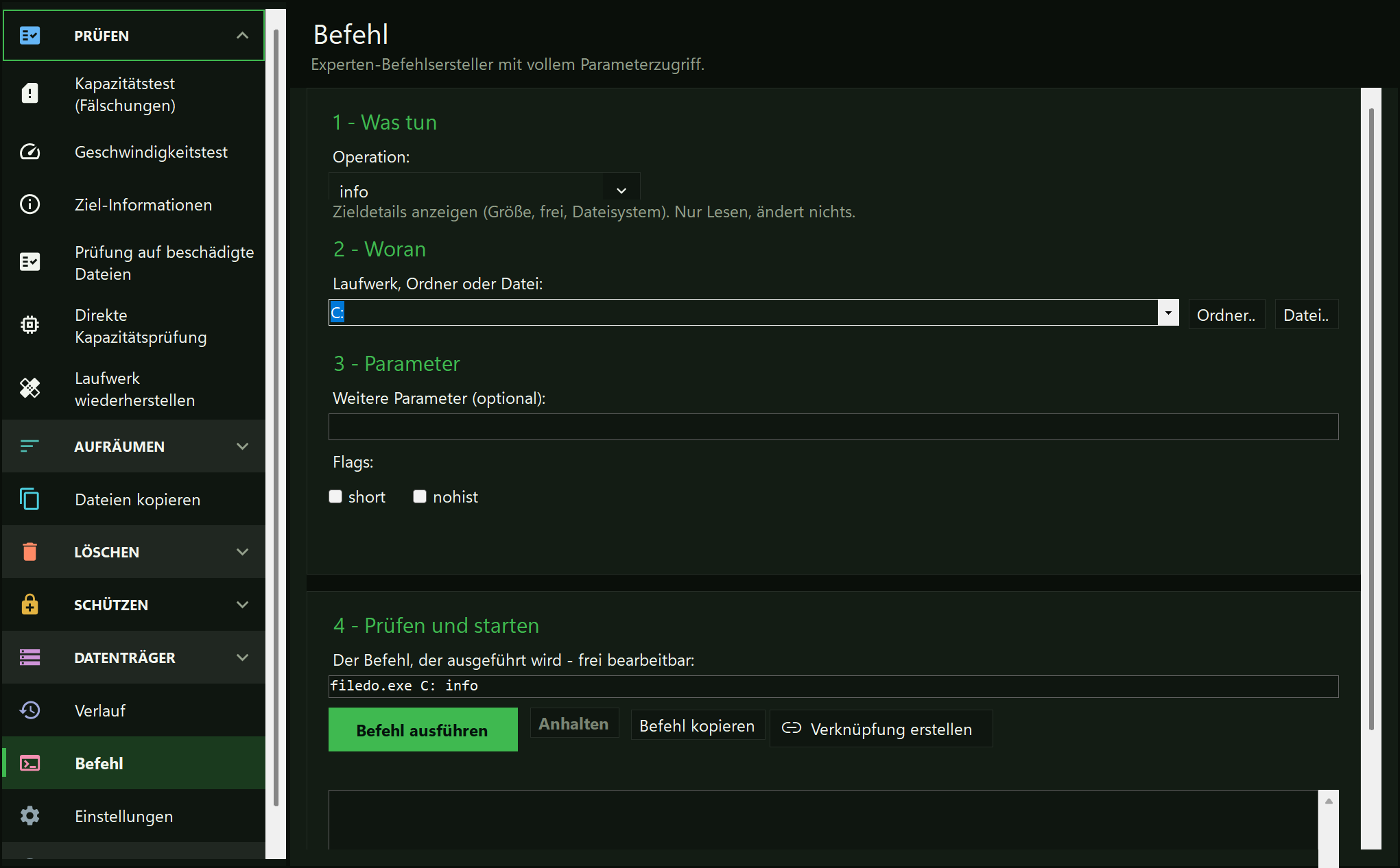This screenshot has height=868, width=1400.
Task: Browse with the Datei.. button
Action: coord(1306,315)
